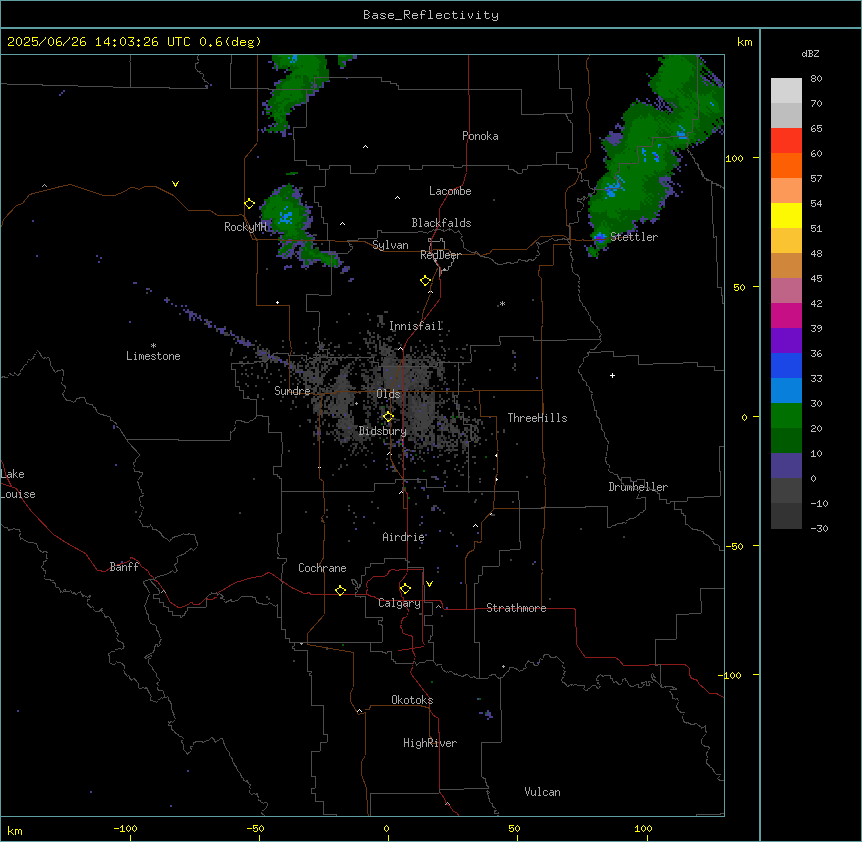This screenshot has height=842, width=862.
Task: Click the -100 km mark on bottom axis
Action: click(125, 829)
